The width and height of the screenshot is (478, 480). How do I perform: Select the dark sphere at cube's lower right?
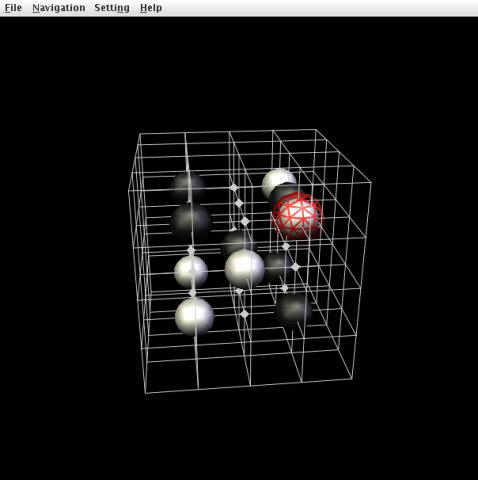(x=293, y=310)
